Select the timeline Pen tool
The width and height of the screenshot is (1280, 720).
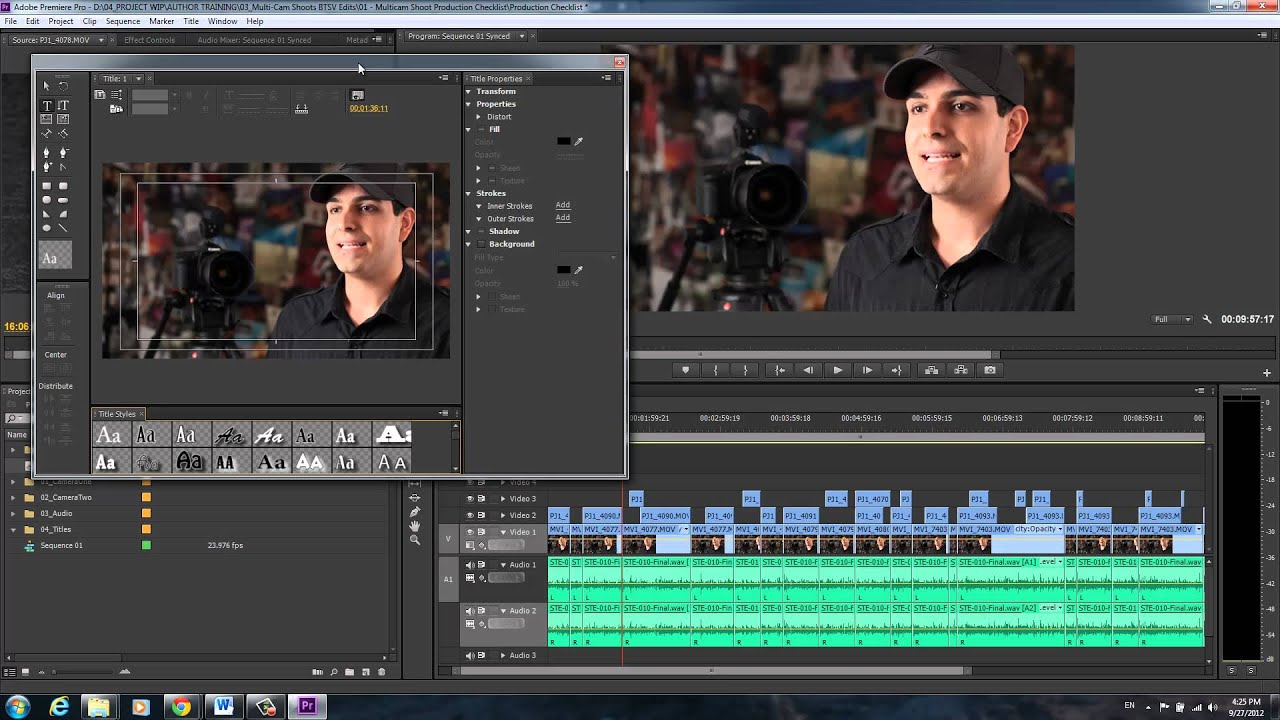pyautogui.click(x=415, y=512)
